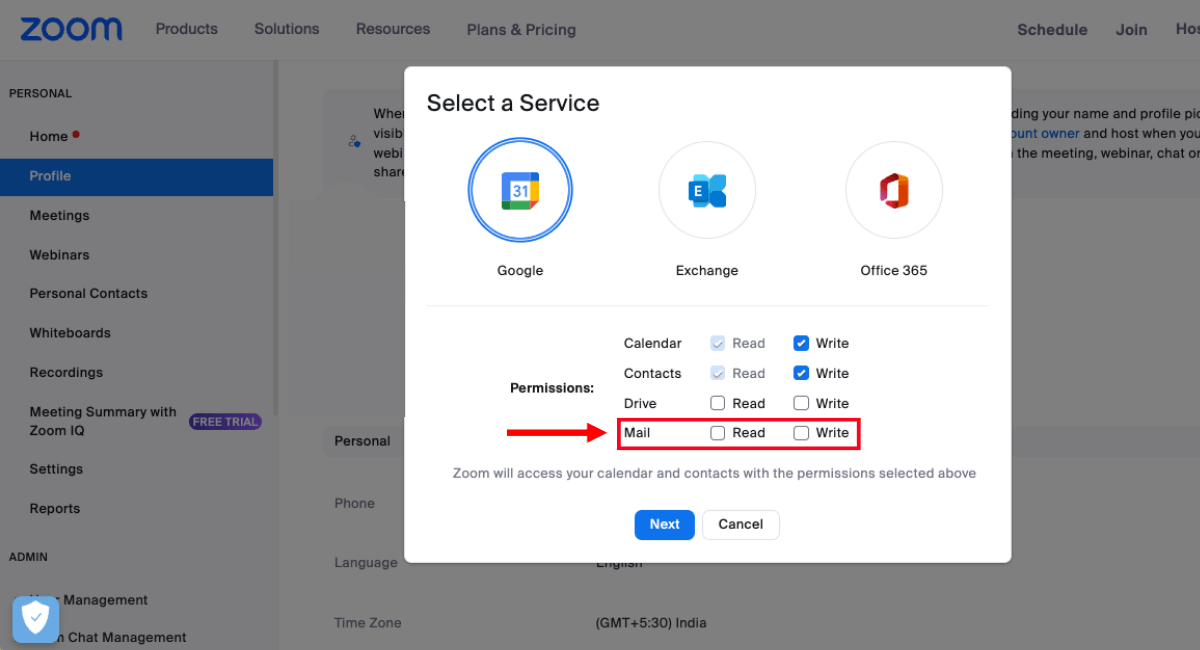Click the Language label on profile

click(366, 563)
